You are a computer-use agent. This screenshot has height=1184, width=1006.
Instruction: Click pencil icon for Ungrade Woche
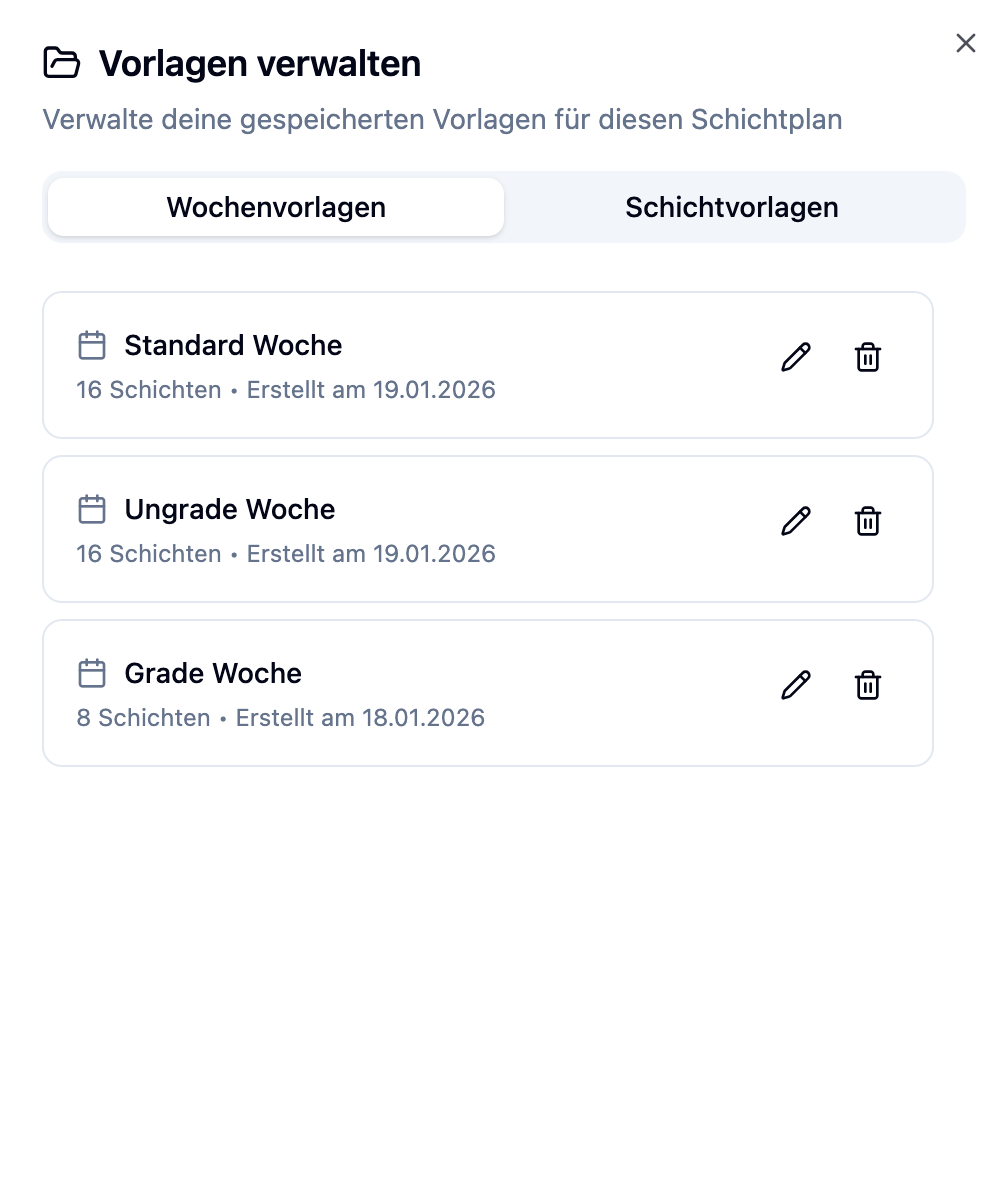tap(796, 521)
